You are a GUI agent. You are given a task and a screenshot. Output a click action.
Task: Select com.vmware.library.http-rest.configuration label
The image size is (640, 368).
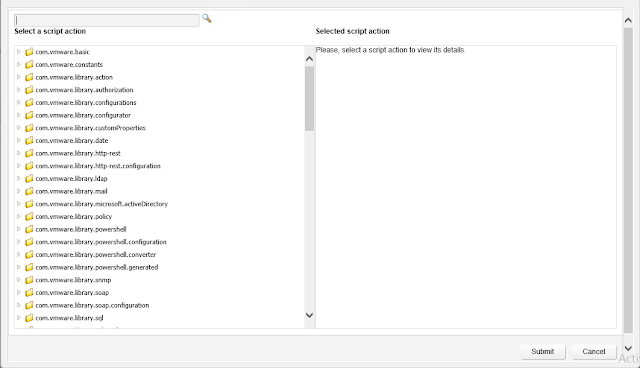point(98,166)
